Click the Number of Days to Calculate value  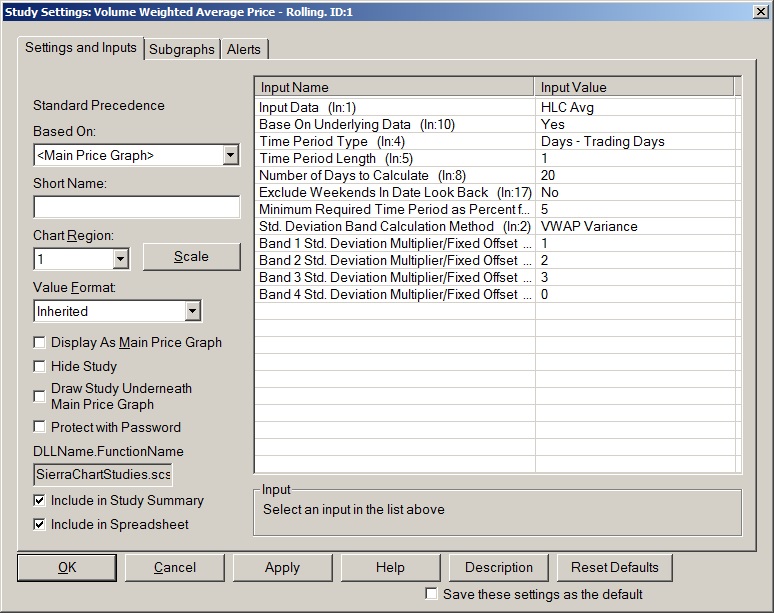tap(635, 175)
